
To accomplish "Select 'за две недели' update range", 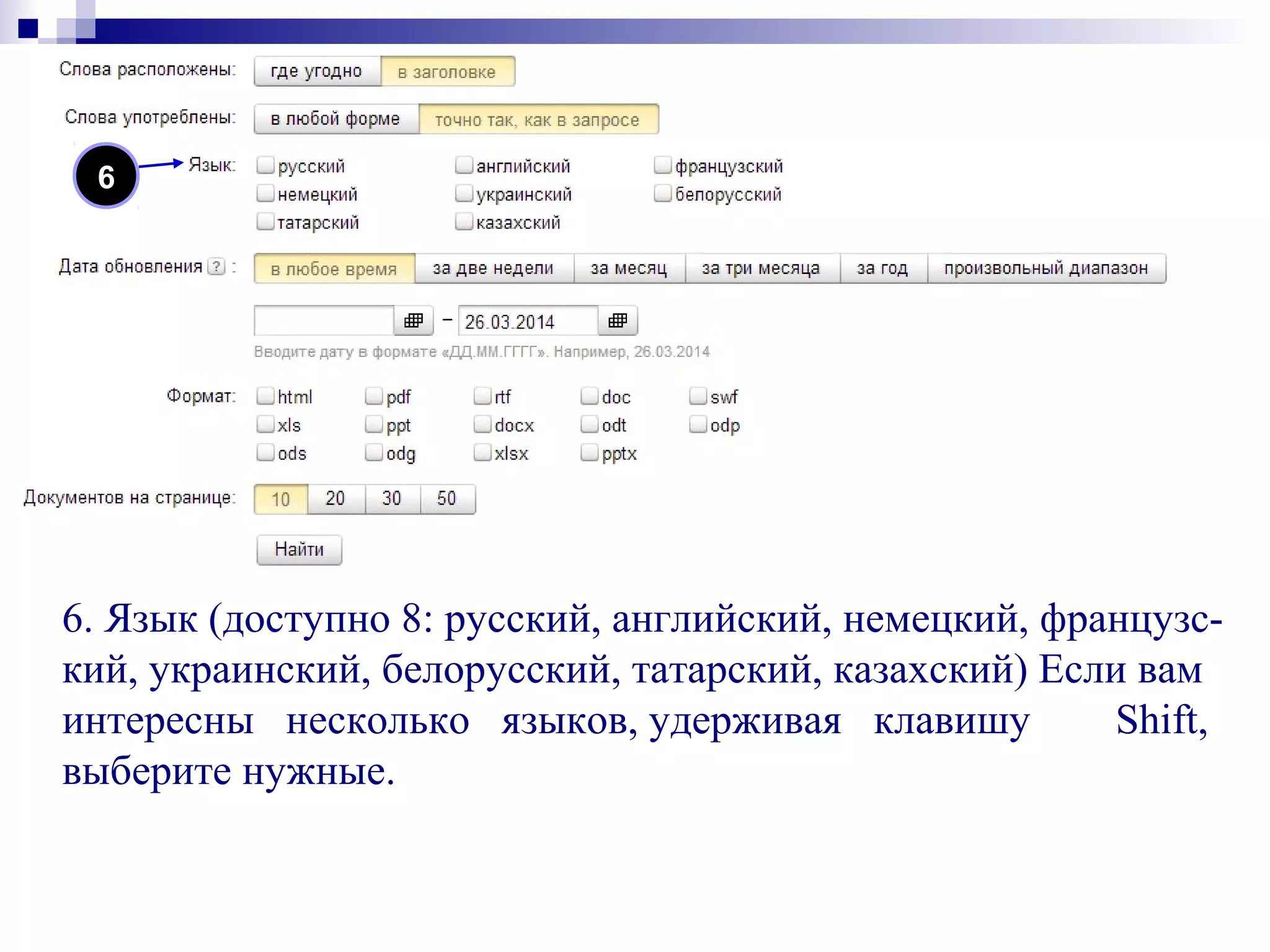I will 494,268.
